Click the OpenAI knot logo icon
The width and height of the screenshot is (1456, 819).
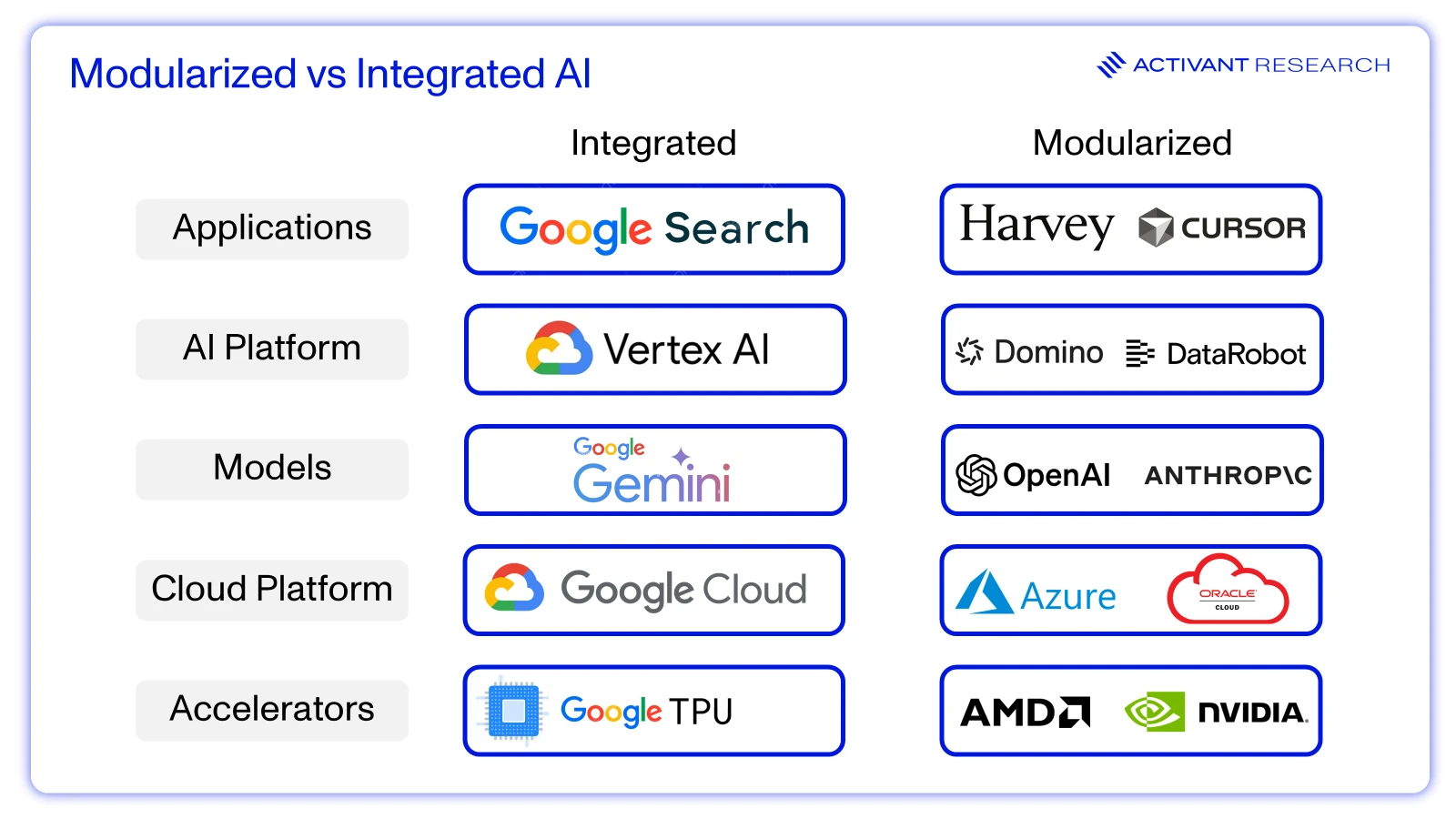pyautogui.click(x=976, y=475)
